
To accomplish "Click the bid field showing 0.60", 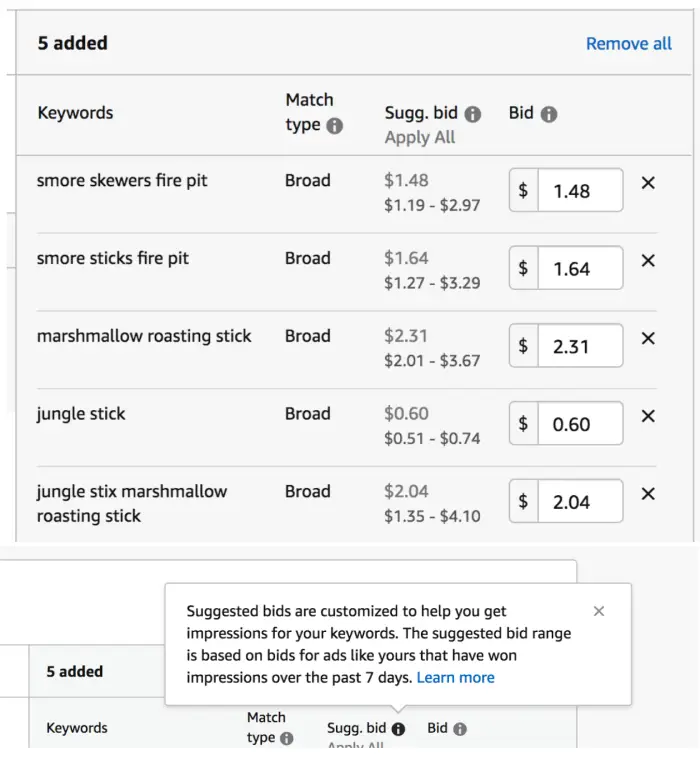I will [x=580, y=423].
